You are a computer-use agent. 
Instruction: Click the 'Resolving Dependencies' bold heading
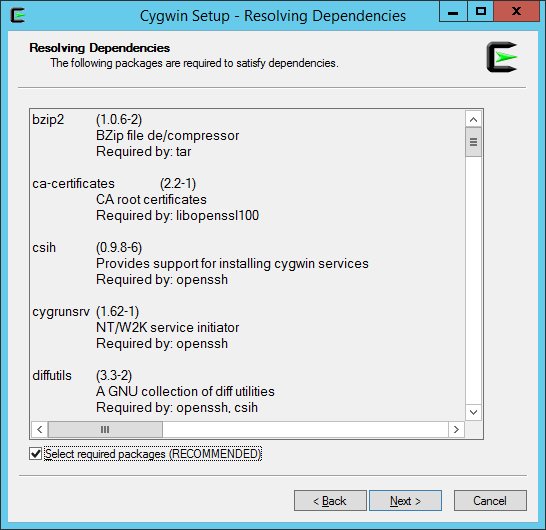pyautogui.click(x=100, y=48)
